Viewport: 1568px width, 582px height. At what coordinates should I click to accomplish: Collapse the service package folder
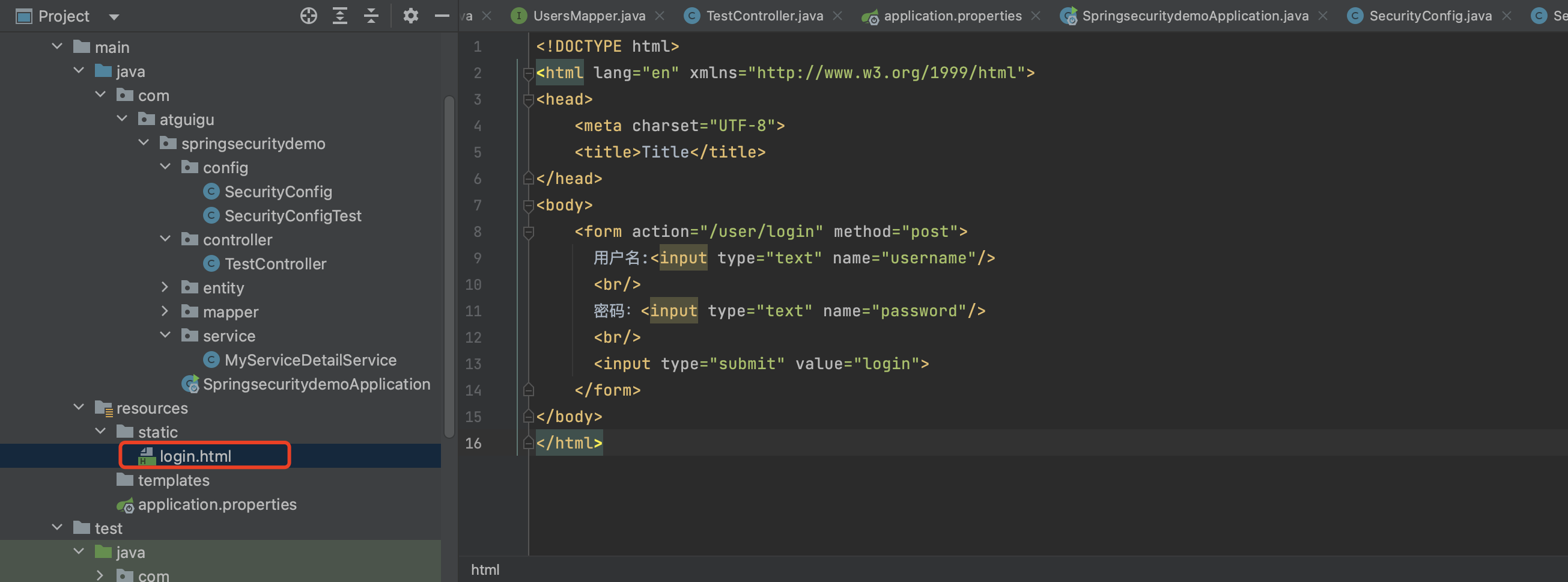pos(165,335)
